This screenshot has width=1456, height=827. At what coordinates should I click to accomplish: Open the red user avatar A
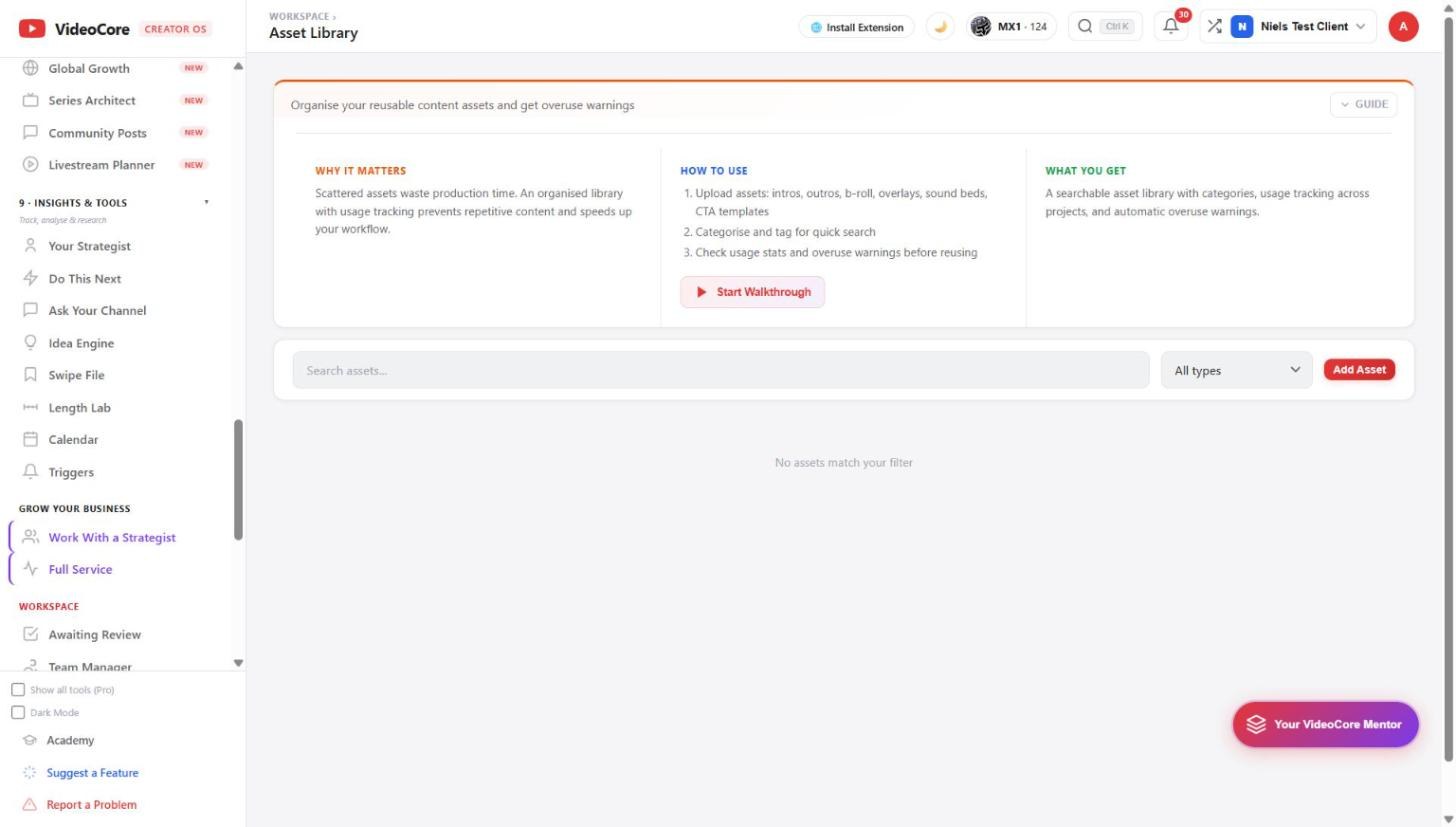click(1403, 27)
